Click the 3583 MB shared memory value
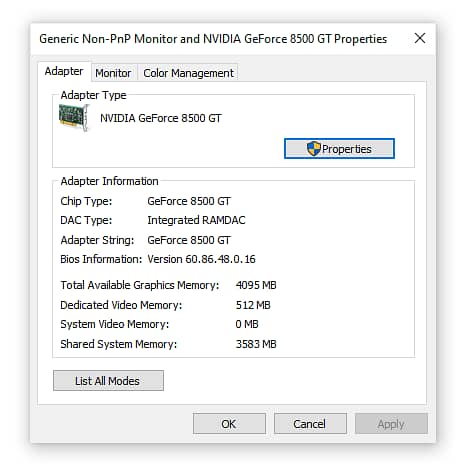This screenshot has width=476, height=475. 256,344
